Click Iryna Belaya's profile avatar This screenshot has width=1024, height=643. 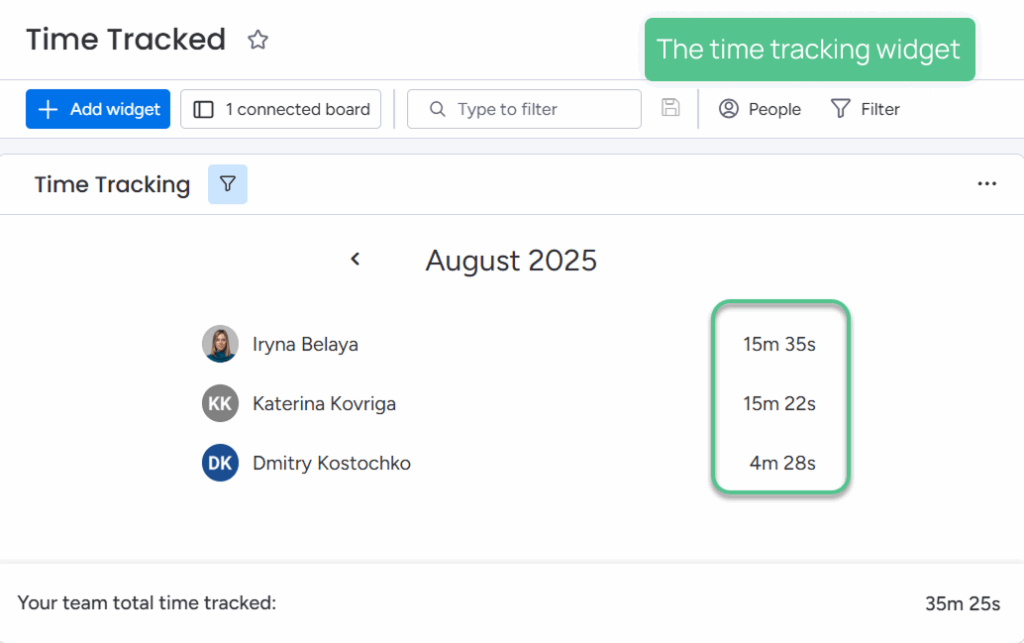(220, 344)
